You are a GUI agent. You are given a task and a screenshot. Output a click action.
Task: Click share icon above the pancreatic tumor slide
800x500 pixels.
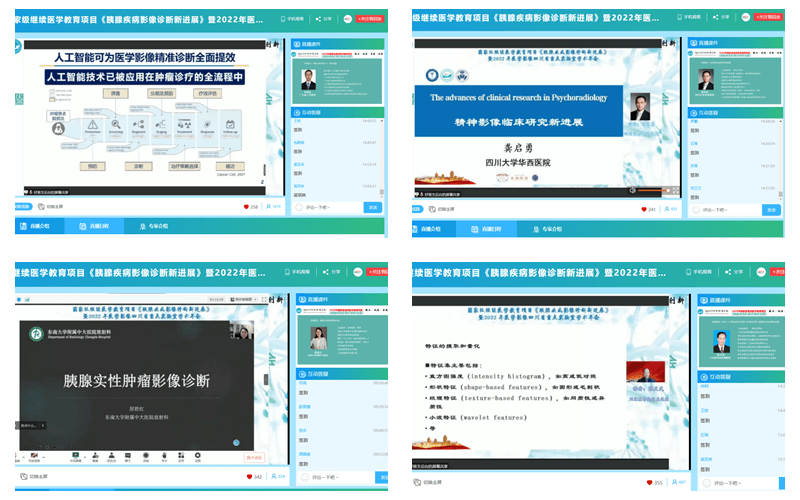point(326,272)
